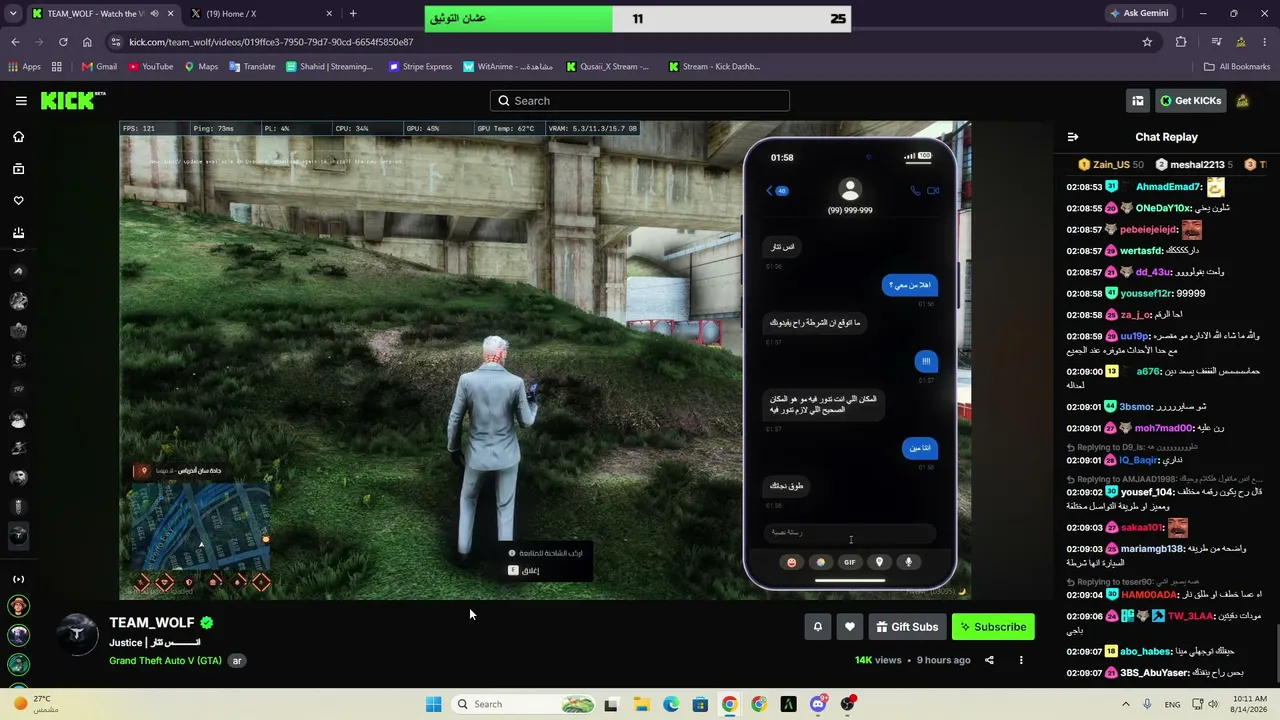This screenshot has width=1280, height=720.
Task: Open the YouTube bookmark
Action: point(151,67)
